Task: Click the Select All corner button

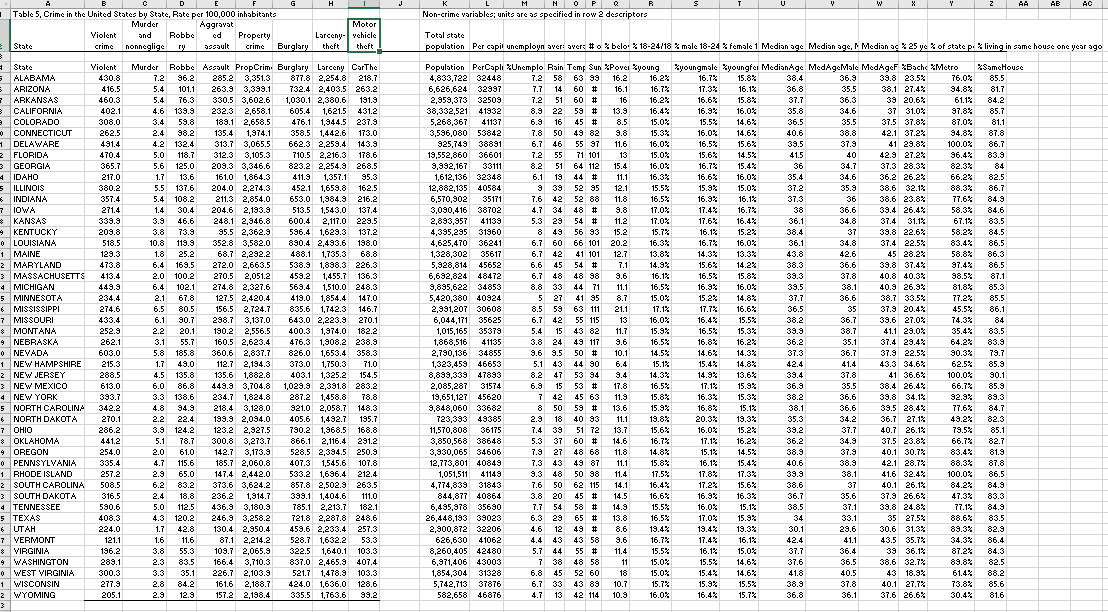Action: (x=6, y=6)
